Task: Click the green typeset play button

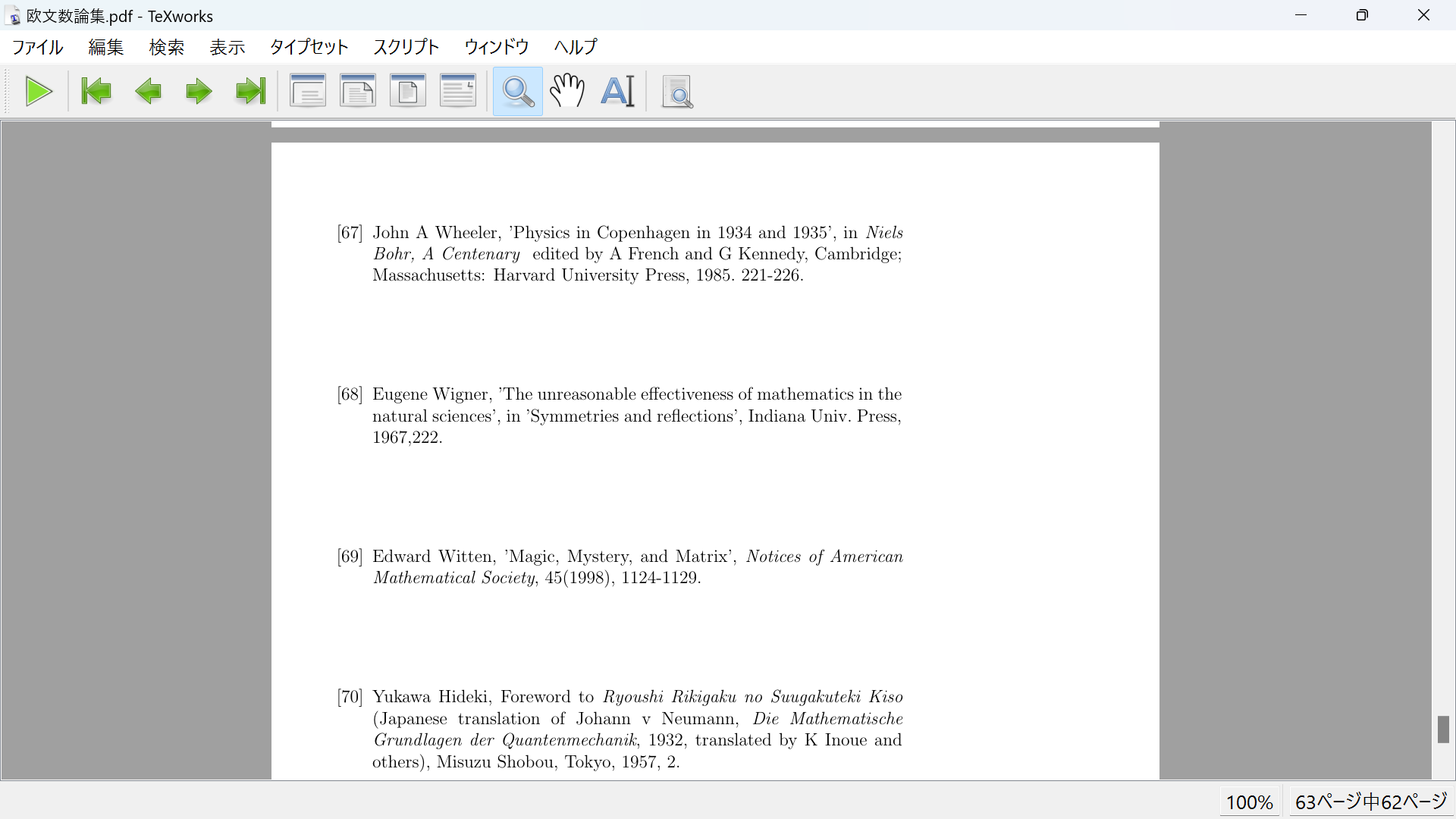Action: point(39,92)
